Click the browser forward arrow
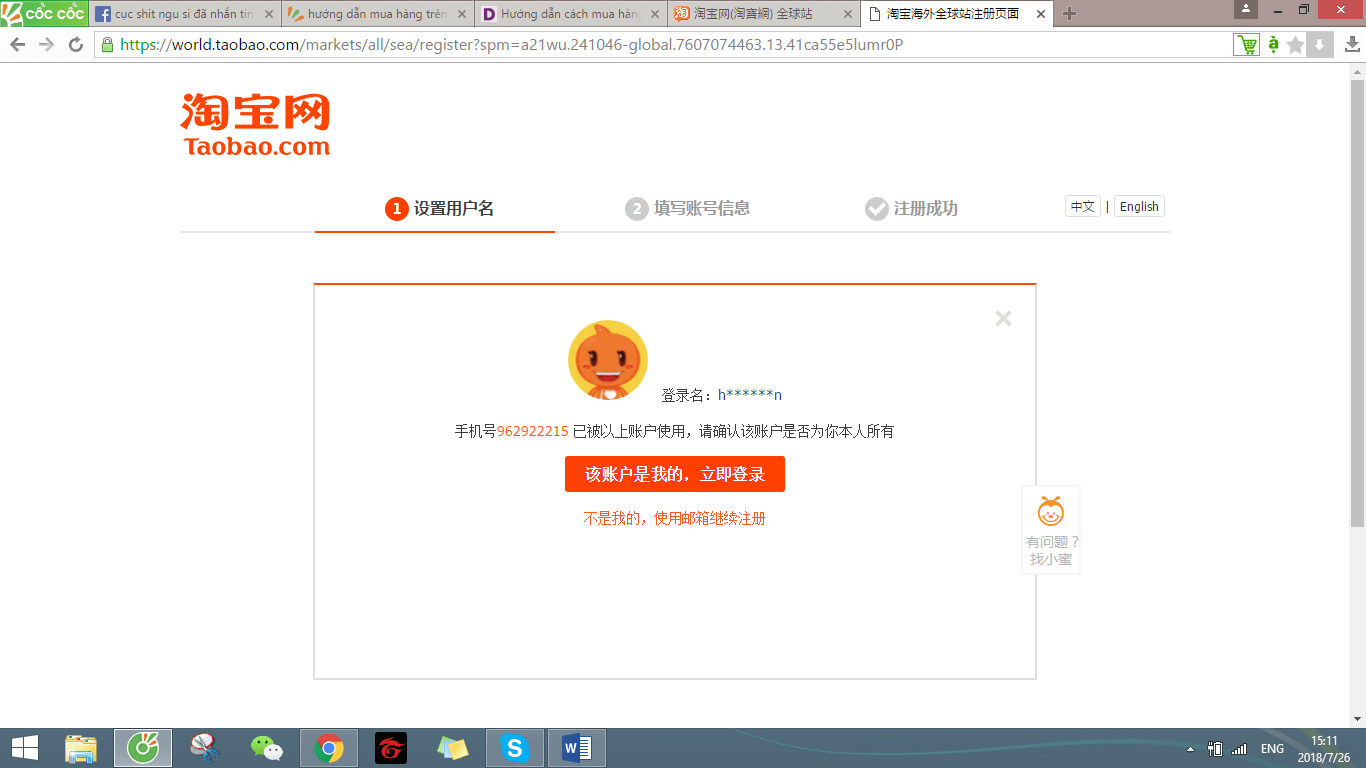1366x768 pixels. tap(46, 45)
